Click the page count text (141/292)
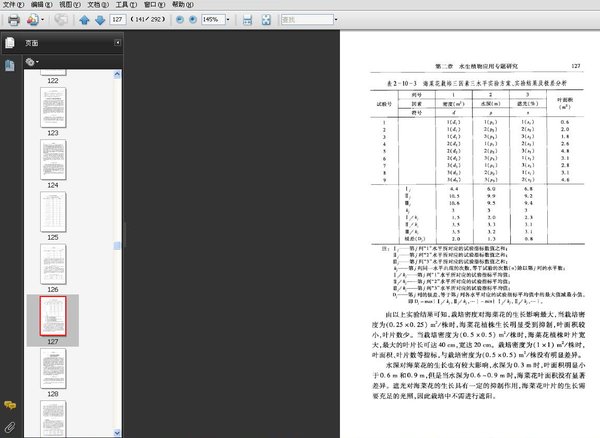This screenshot has height=438, width=600. point(148,19)
